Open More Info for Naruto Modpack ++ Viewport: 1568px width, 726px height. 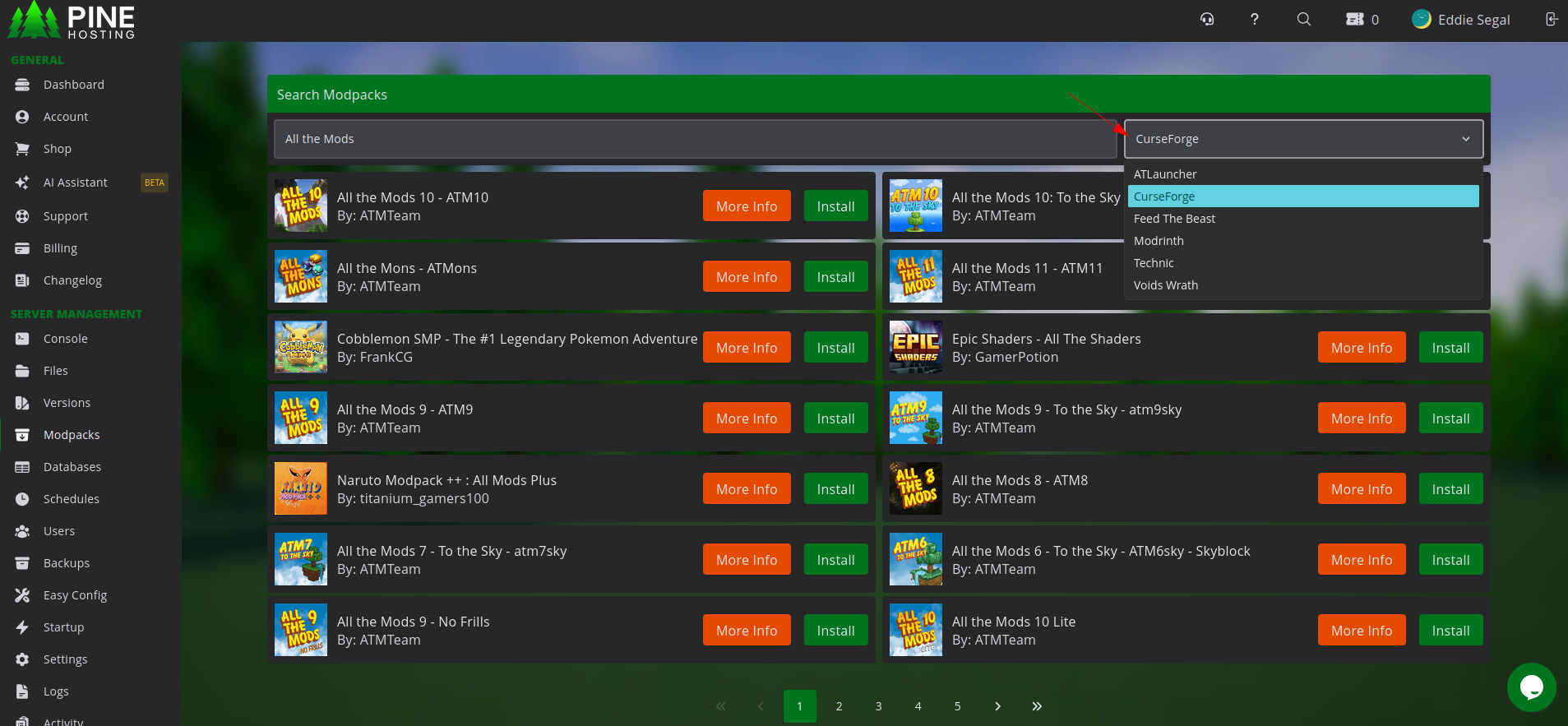click(x=747, y=489)
